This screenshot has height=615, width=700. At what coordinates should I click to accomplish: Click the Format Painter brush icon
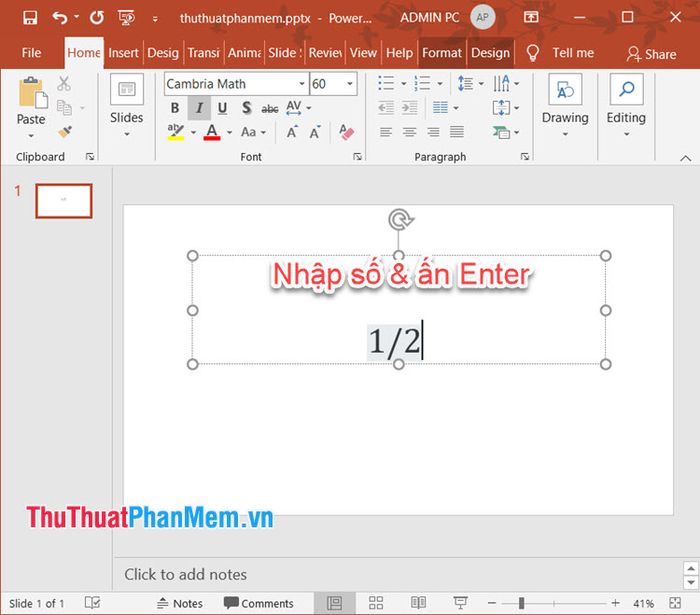click(65, 131)
